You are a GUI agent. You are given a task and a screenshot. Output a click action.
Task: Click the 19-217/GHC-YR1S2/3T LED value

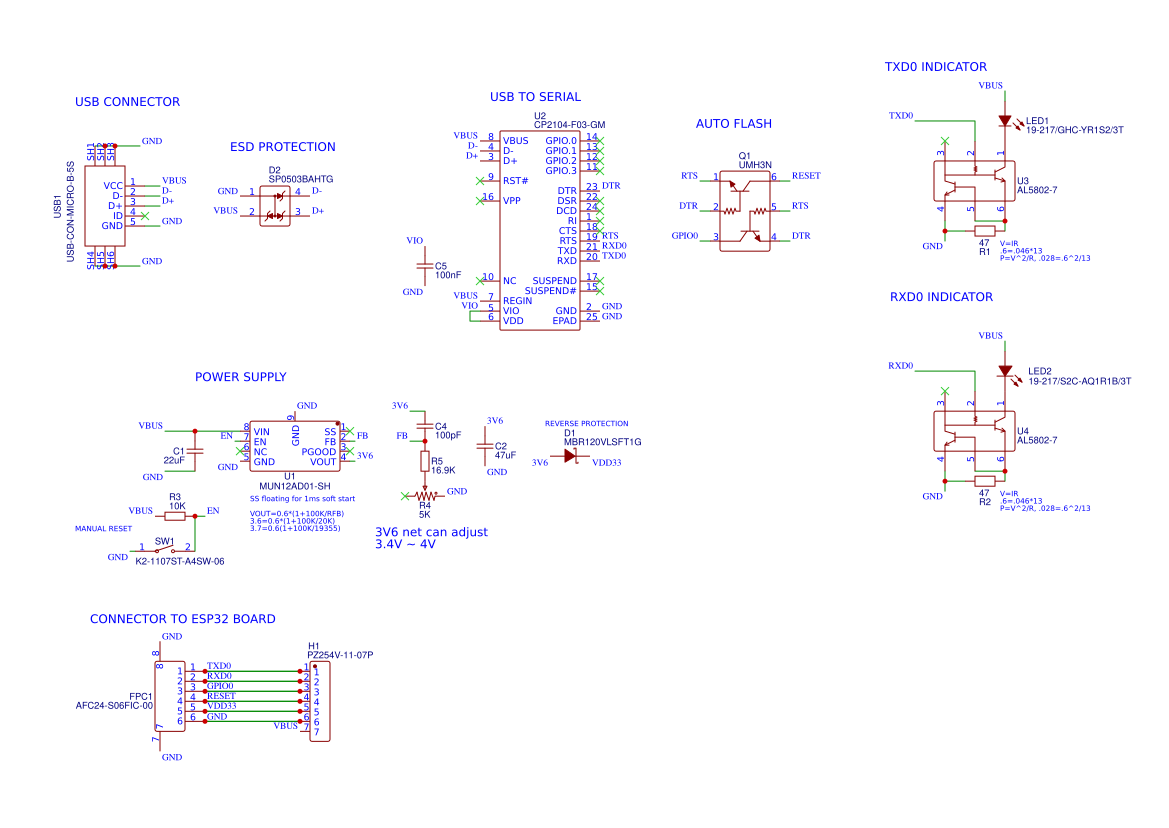pos(1074,130)
